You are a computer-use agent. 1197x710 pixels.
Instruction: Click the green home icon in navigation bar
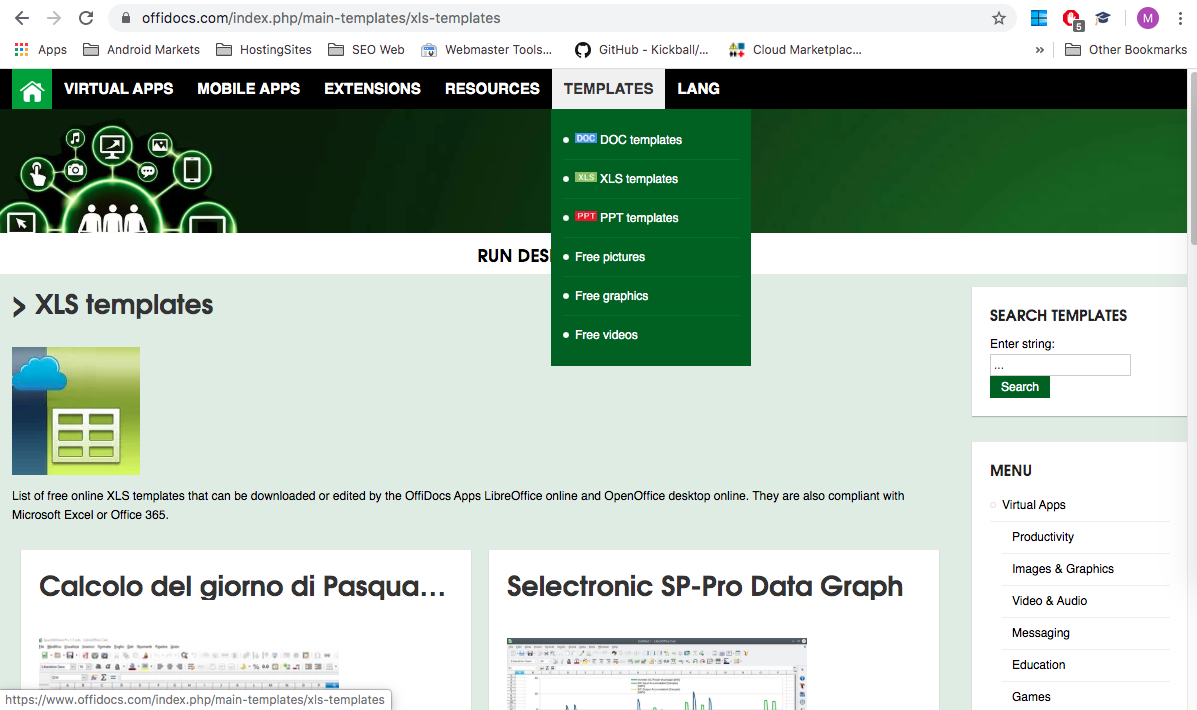[31, 88]
